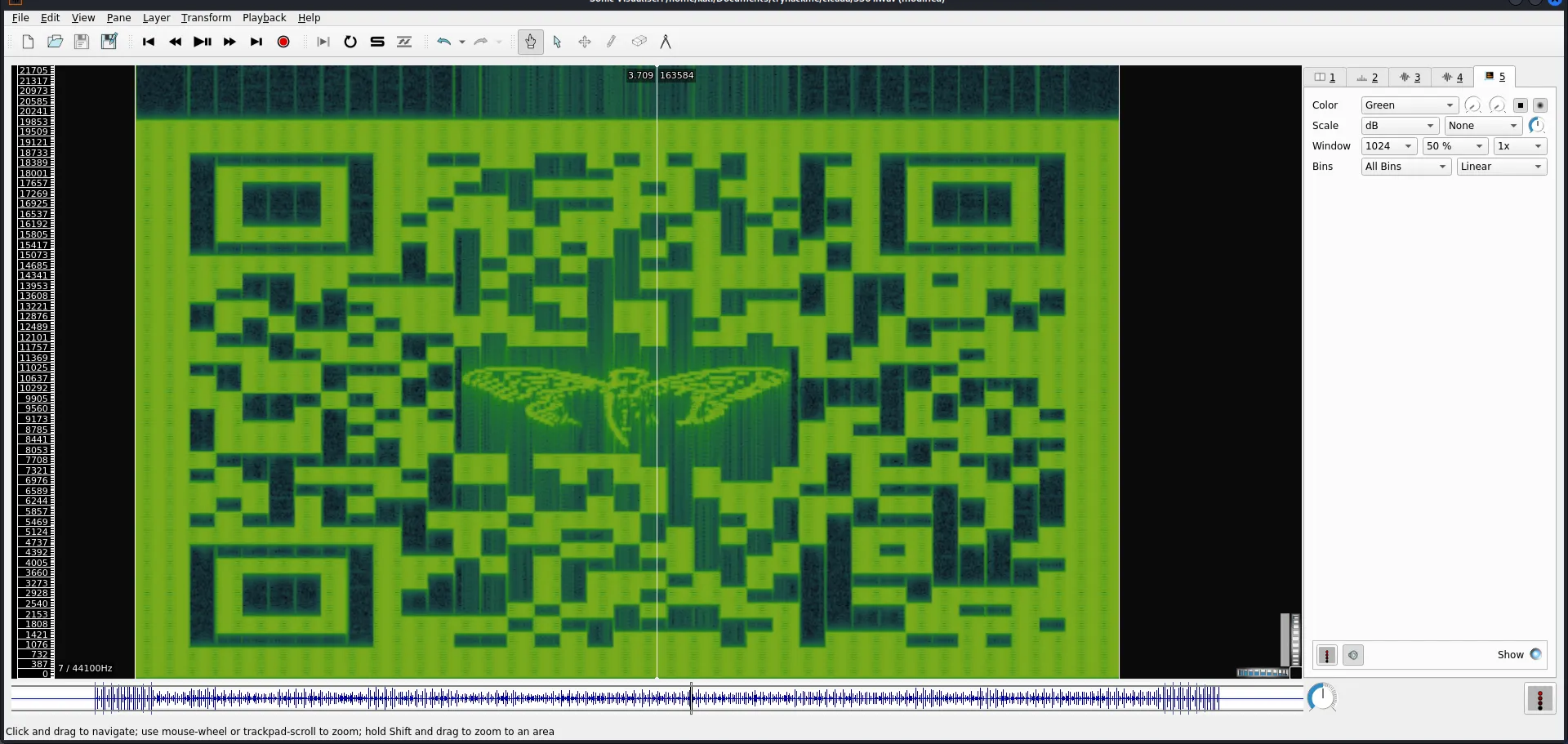The height and width of the screenshot is (744, 1568).
Task: Open the window overlap dropdown showing 50 %
Action: click(1455, 146)
